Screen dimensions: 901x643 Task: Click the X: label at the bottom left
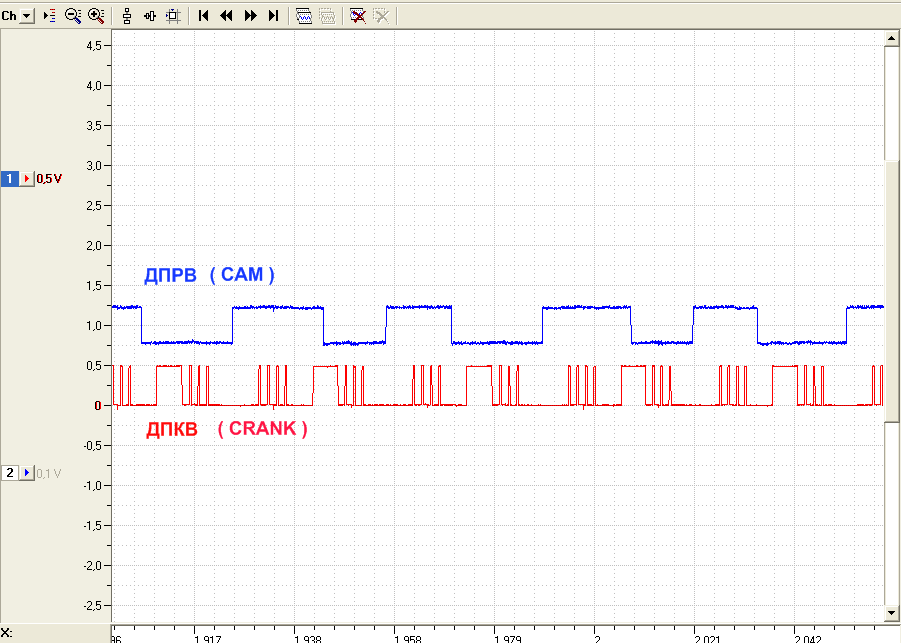click(x=7, y=633)
